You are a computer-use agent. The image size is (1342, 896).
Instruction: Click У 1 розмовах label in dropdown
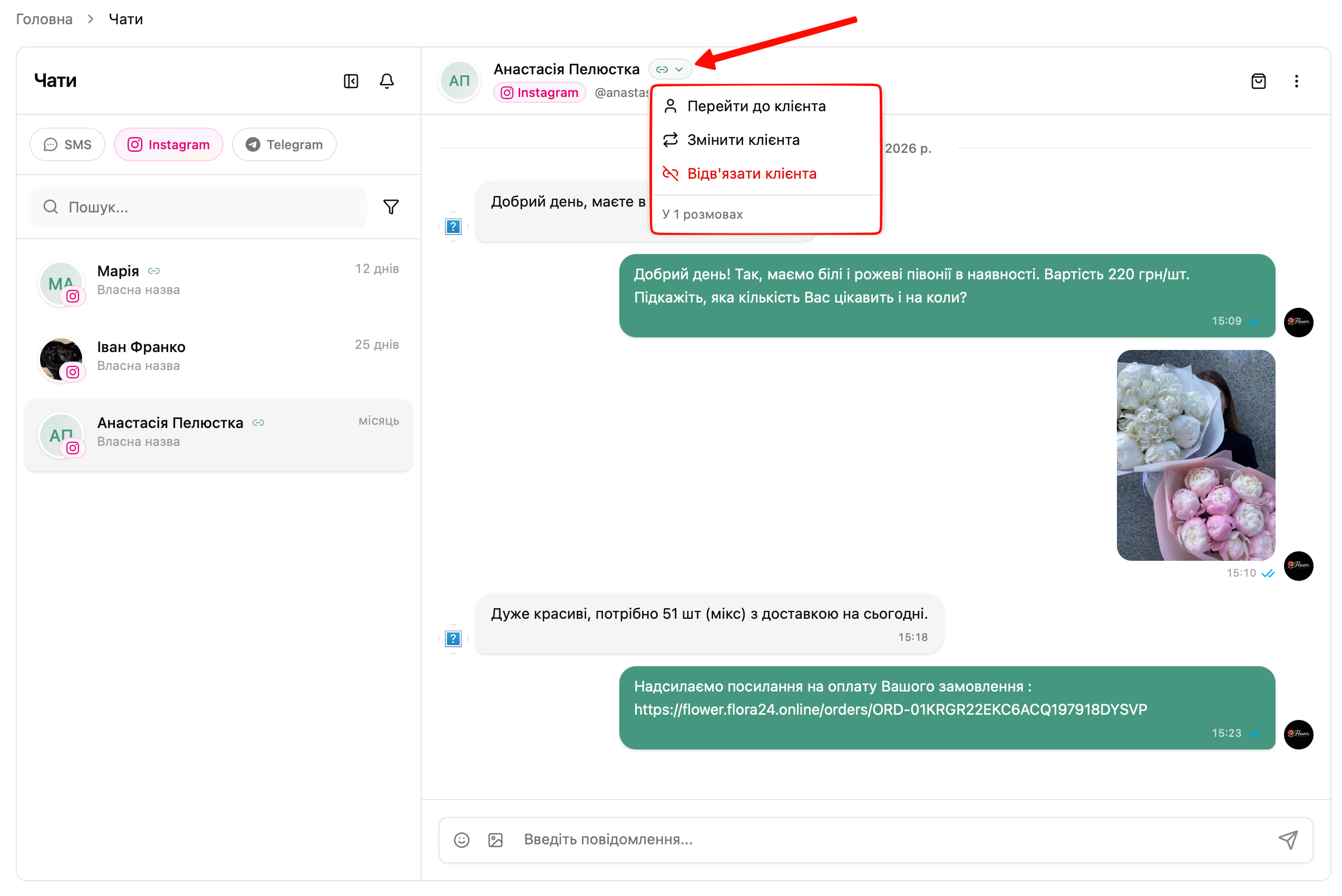point(702,215)
